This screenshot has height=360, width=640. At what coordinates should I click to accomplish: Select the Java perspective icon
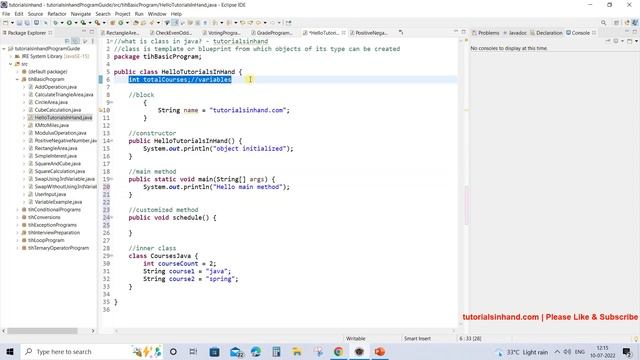pos(635,23)
